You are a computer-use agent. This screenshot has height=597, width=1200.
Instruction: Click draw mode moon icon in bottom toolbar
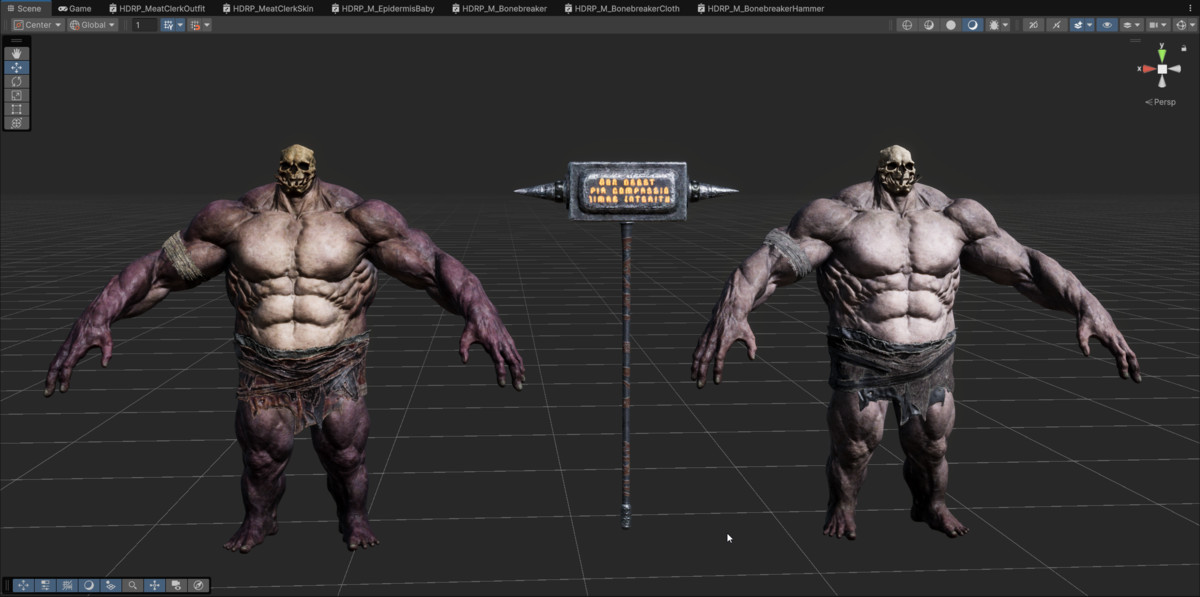pyautogui.click(x=89, y=585)
